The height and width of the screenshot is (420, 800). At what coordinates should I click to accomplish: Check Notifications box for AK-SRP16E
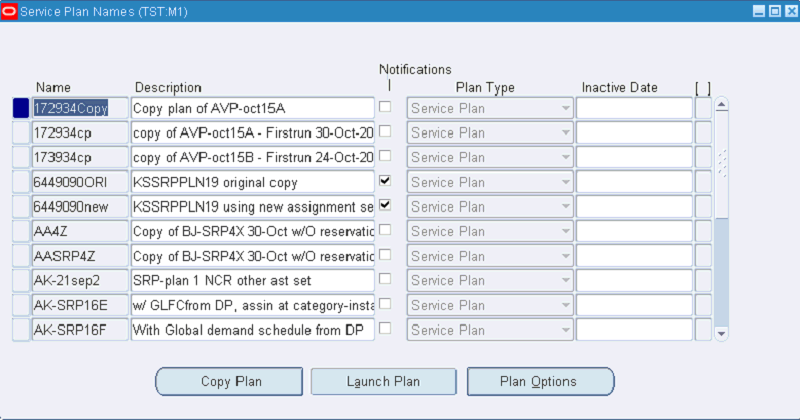385,304
